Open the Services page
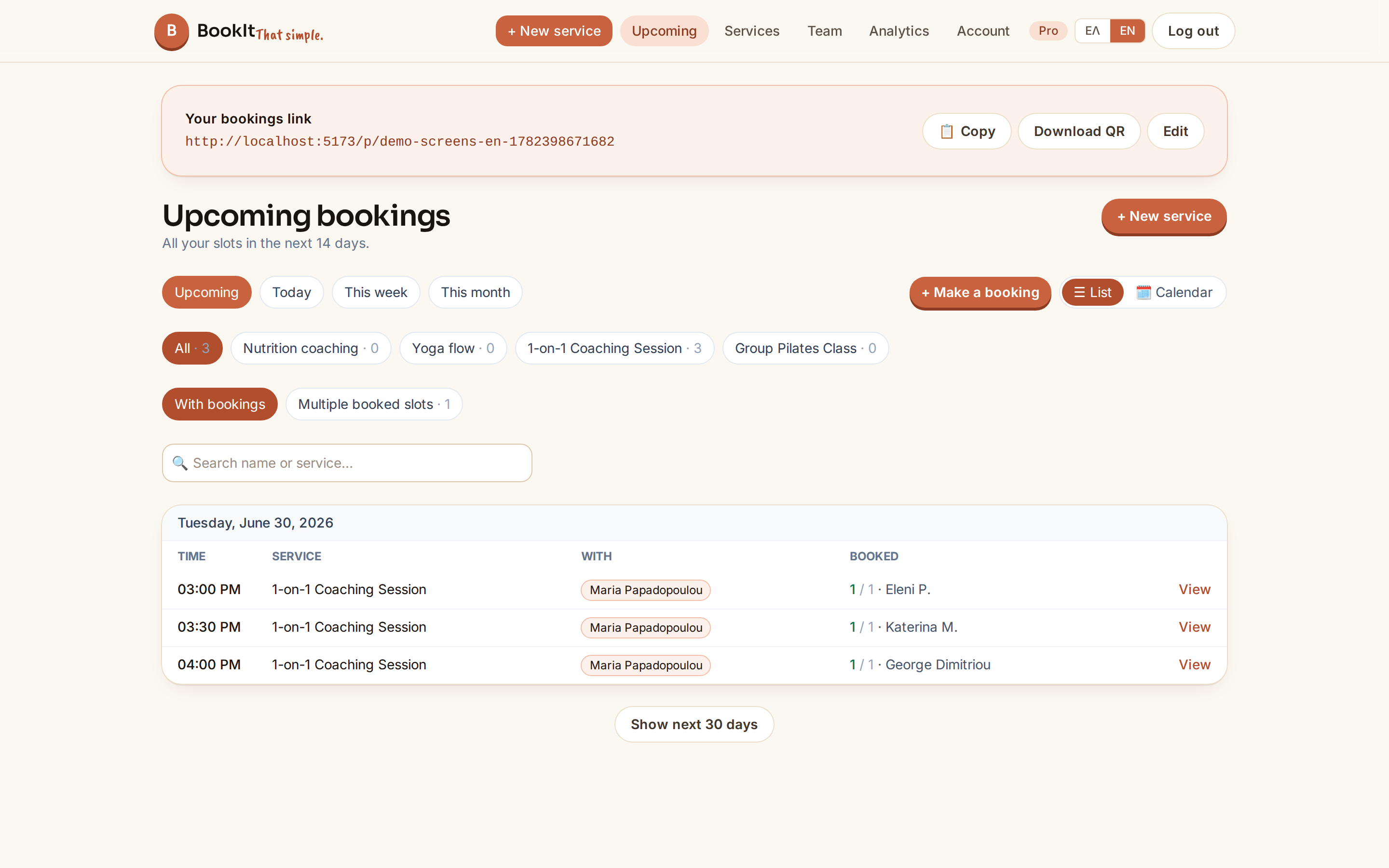The image size is (1389, 868). pos(752,31)
